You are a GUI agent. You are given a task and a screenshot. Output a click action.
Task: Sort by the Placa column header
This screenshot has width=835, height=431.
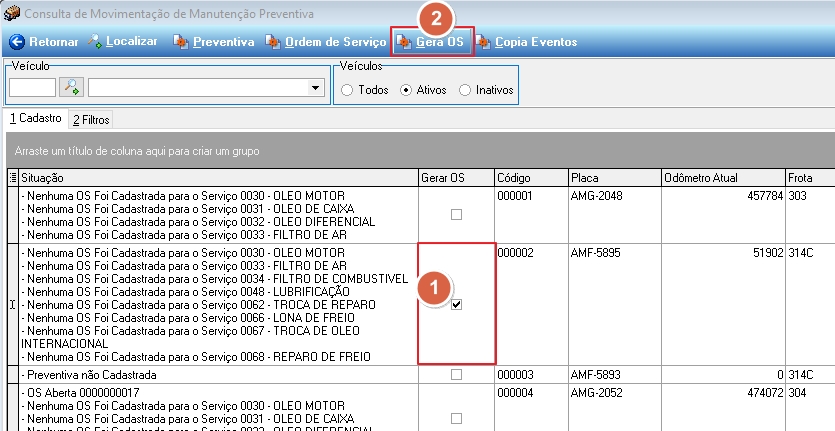(x=615, y=178)
